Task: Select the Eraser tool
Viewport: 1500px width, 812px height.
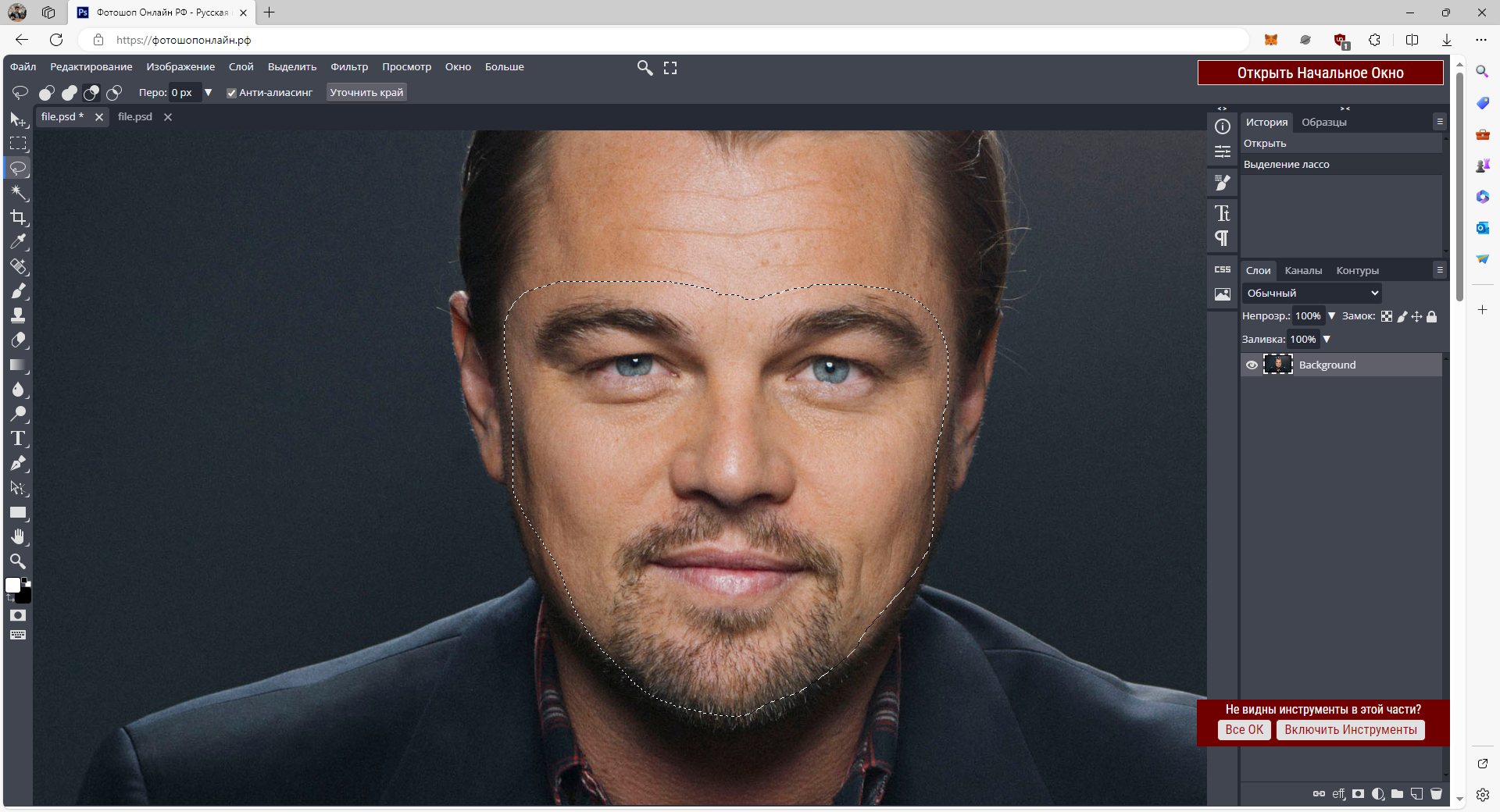Action: [x=19, y=340]
